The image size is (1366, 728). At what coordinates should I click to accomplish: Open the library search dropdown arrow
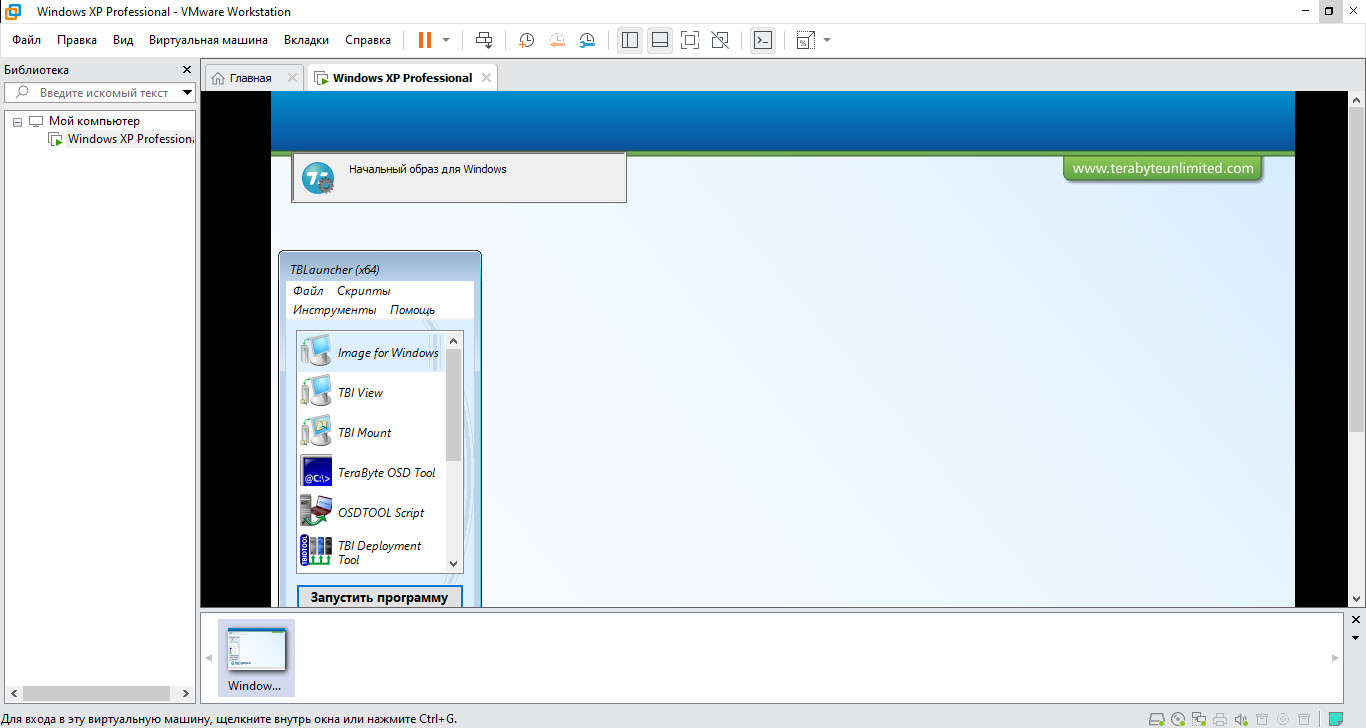188,92
